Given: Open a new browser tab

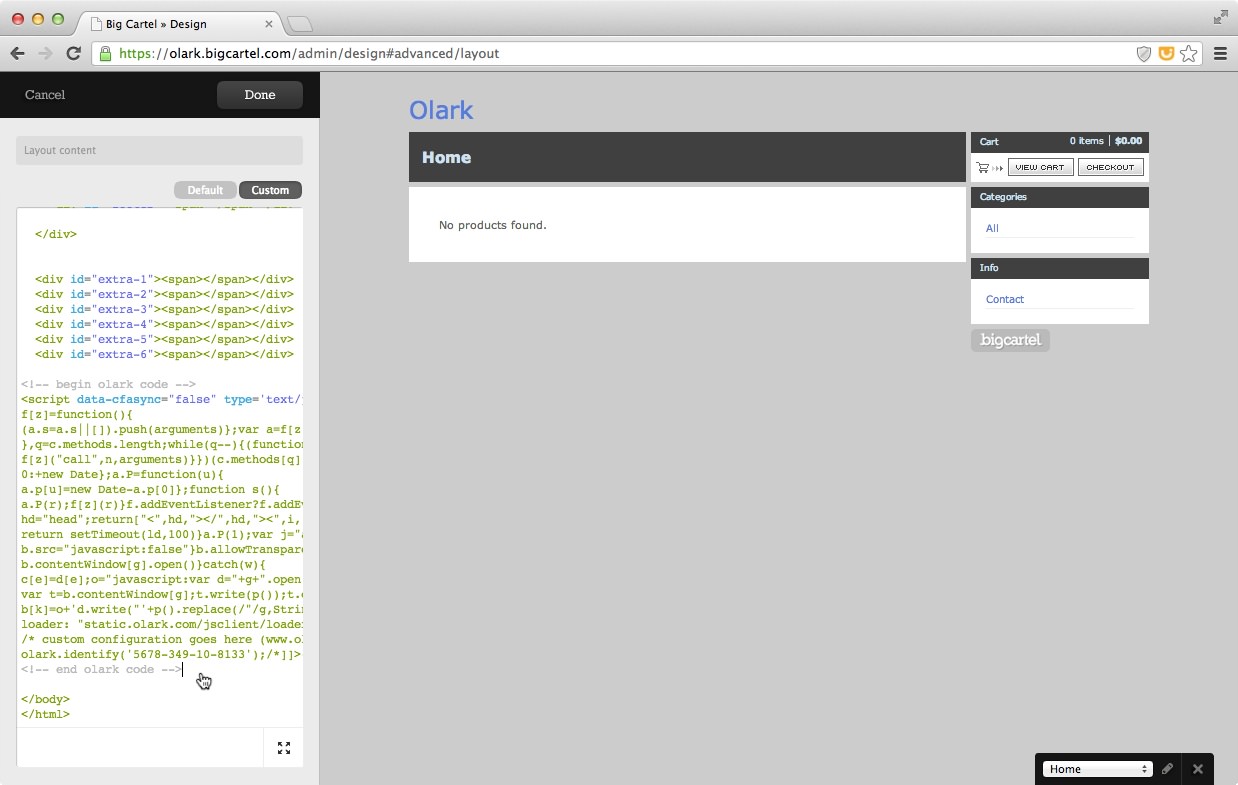Looking at the screenshot, I should click(x=299, y=22).
